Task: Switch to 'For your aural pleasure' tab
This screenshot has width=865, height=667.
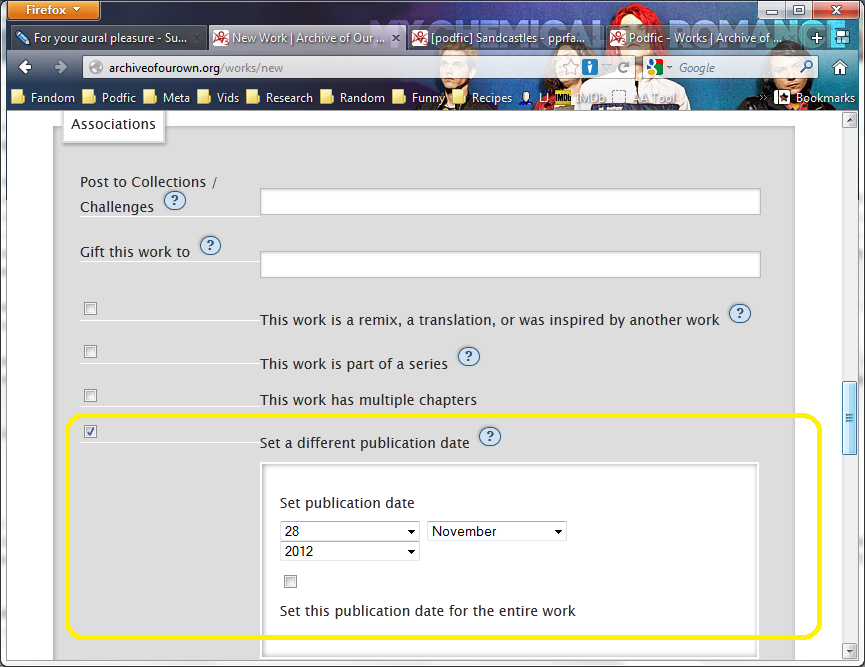Action: coord(105,38)
